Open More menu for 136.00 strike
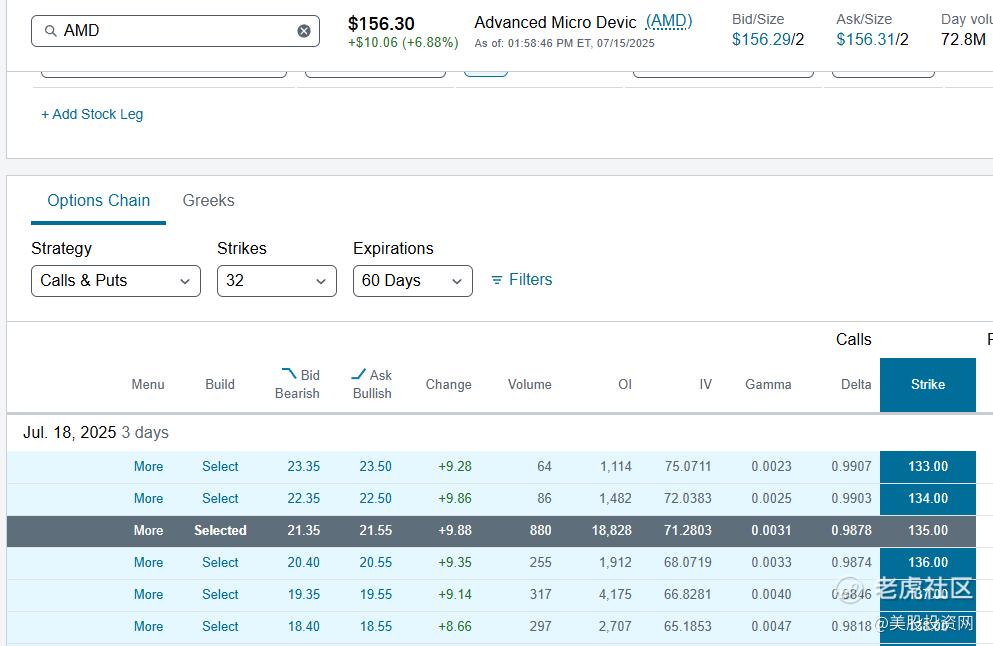 (148, 562)
